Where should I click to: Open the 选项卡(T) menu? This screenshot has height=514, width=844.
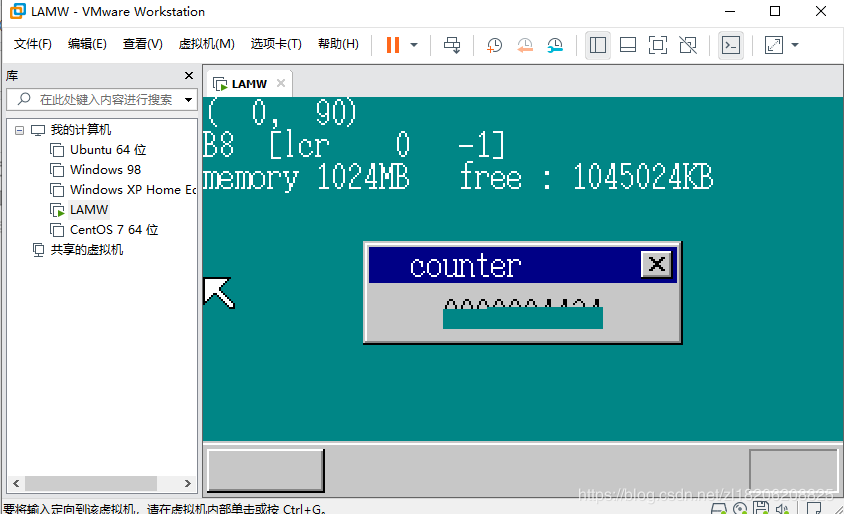[276, 44]
